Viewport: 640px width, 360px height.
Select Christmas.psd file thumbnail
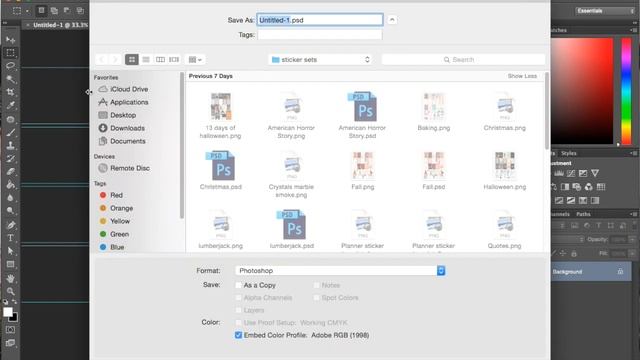click(x=220, y=166)
